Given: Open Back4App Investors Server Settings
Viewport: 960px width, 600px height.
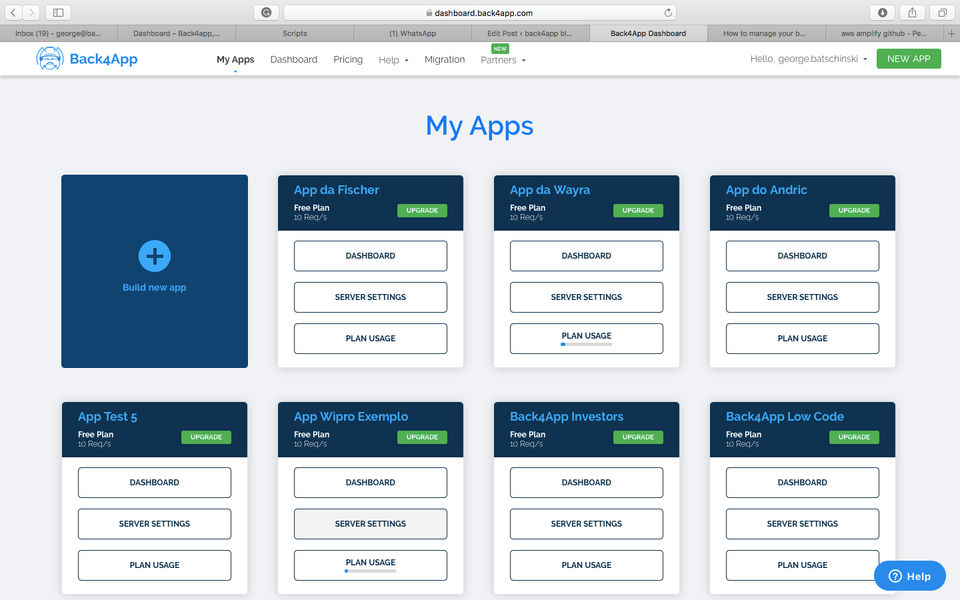Looking at the screenshot, I should 587,524.
